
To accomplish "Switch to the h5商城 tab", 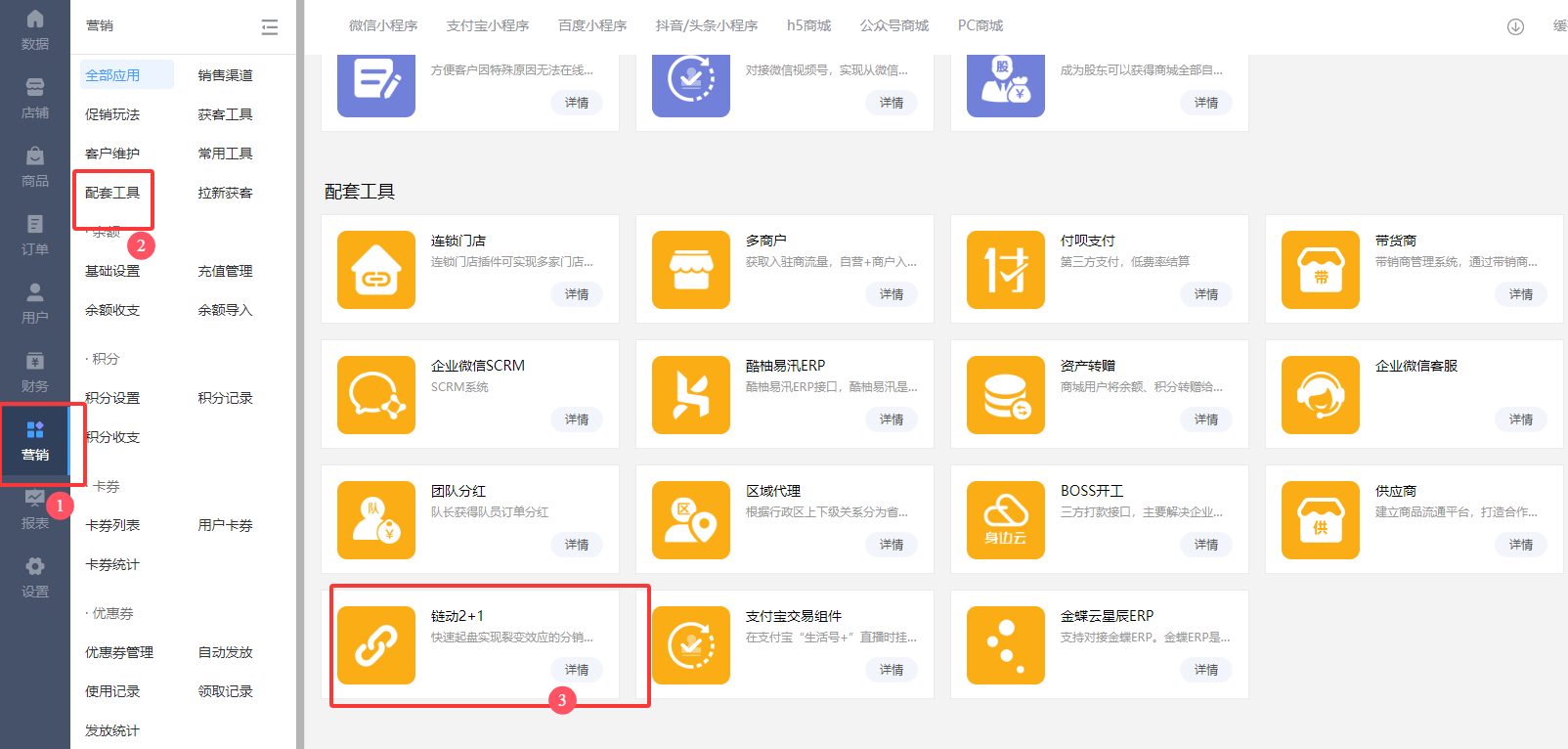I will (x=809, y=25).
